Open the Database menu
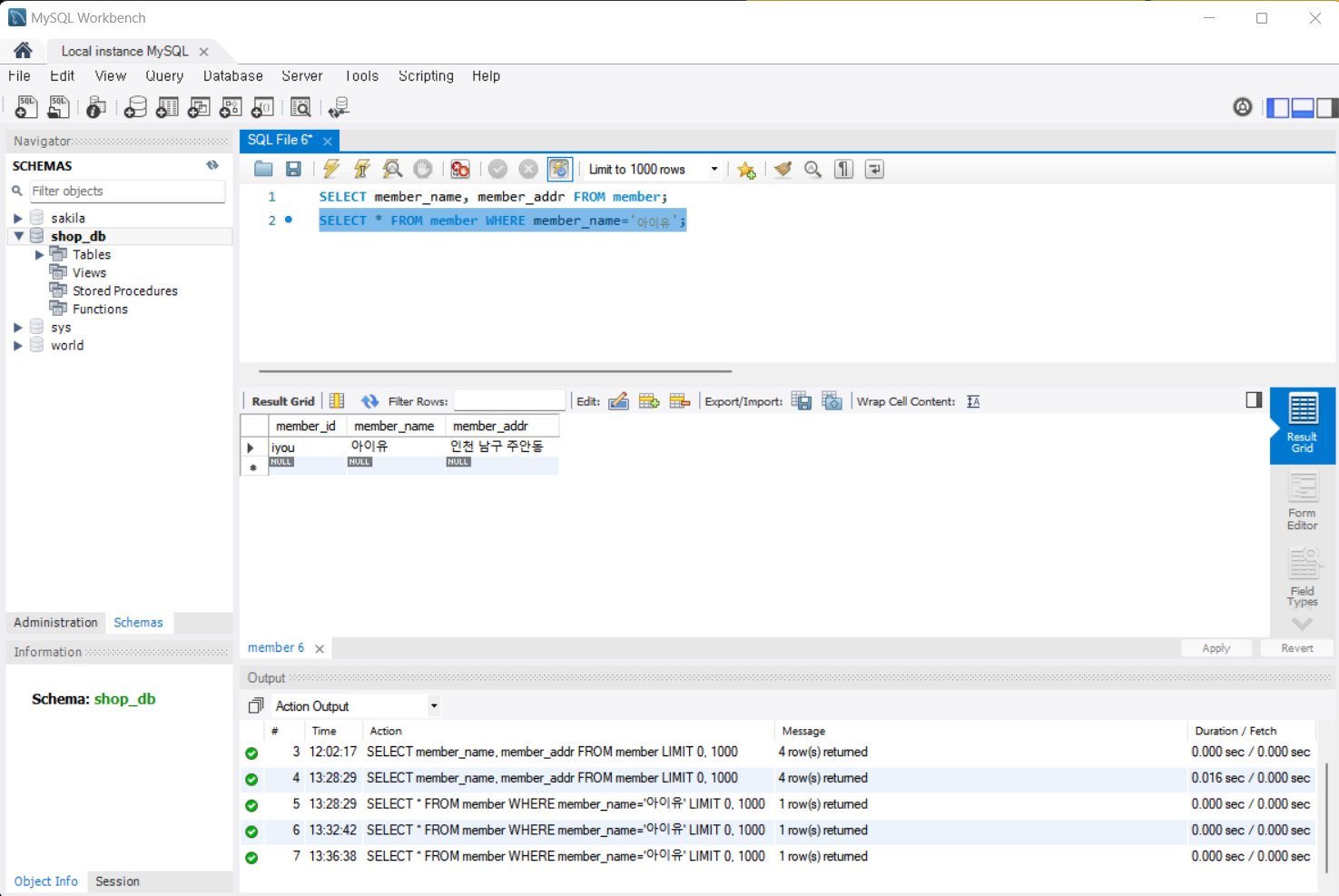Viewport: 1339px width, 896px height. (233, 76)
